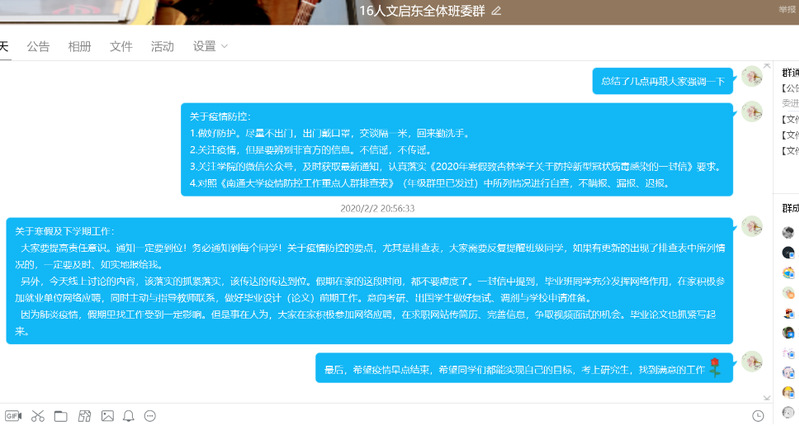Click sender avatar beside the top message

[x=753, y=76]
